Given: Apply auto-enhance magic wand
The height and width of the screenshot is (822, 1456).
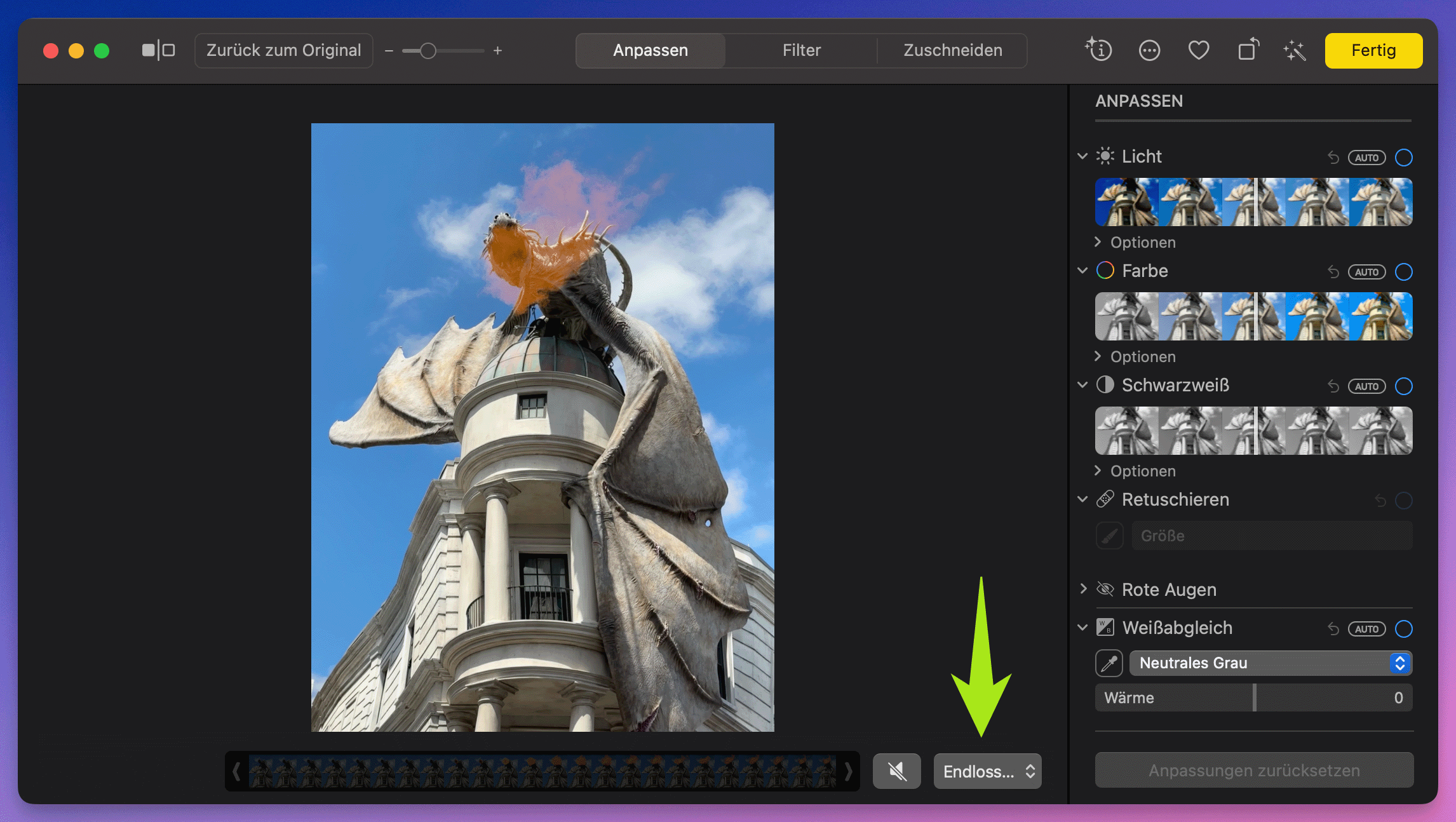Looking at the screenshot, I should pos(1294,50).
